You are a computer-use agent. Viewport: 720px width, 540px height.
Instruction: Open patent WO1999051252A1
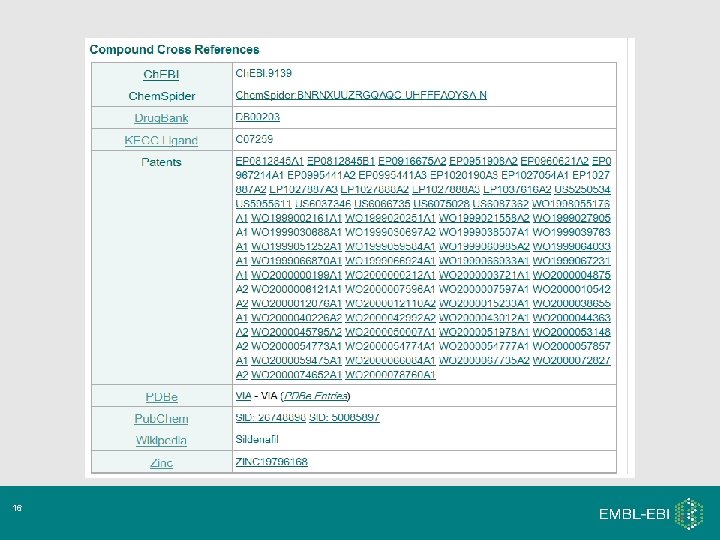[x=297, y=247]
